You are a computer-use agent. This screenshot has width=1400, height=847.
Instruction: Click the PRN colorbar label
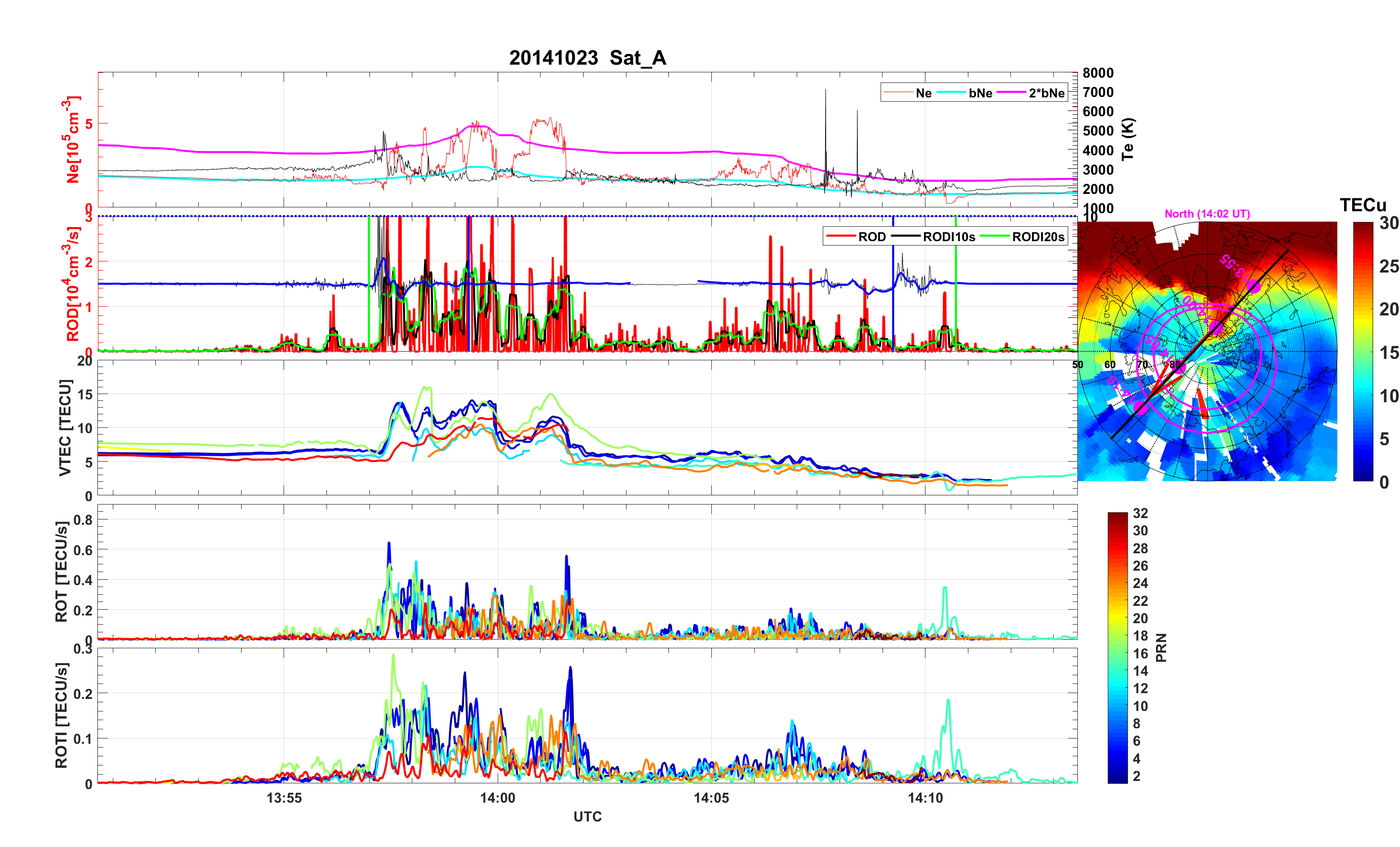coord(1161,647)
